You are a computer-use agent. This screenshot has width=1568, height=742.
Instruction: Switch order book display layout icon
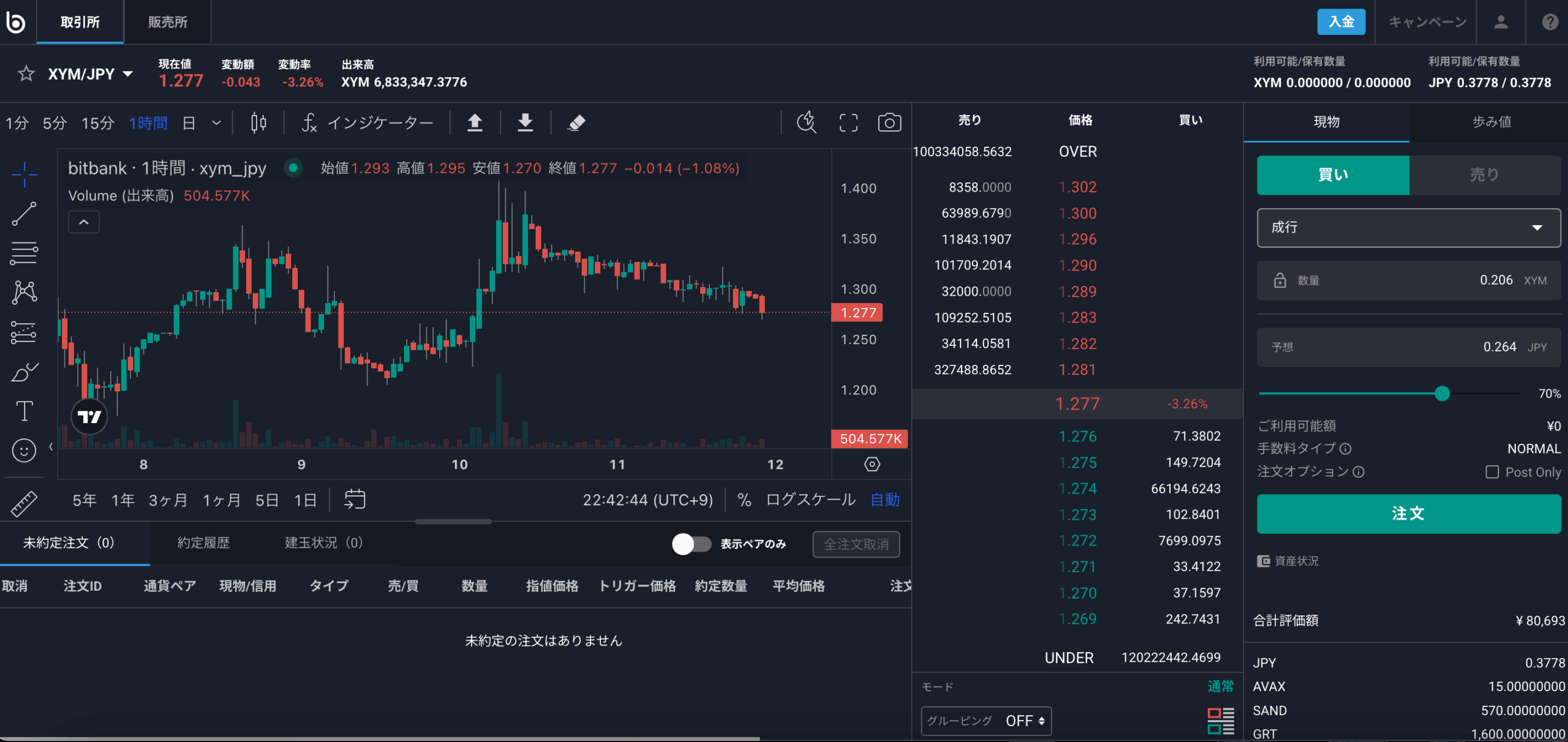pos(1220,721)
